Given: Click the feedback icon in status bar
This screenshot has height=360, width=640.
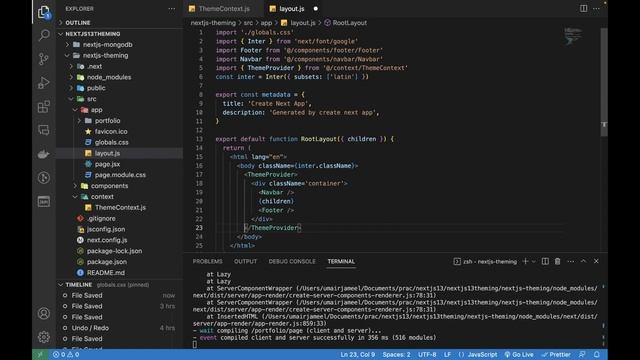Looking at the screenshot, I should coord(582,354).
